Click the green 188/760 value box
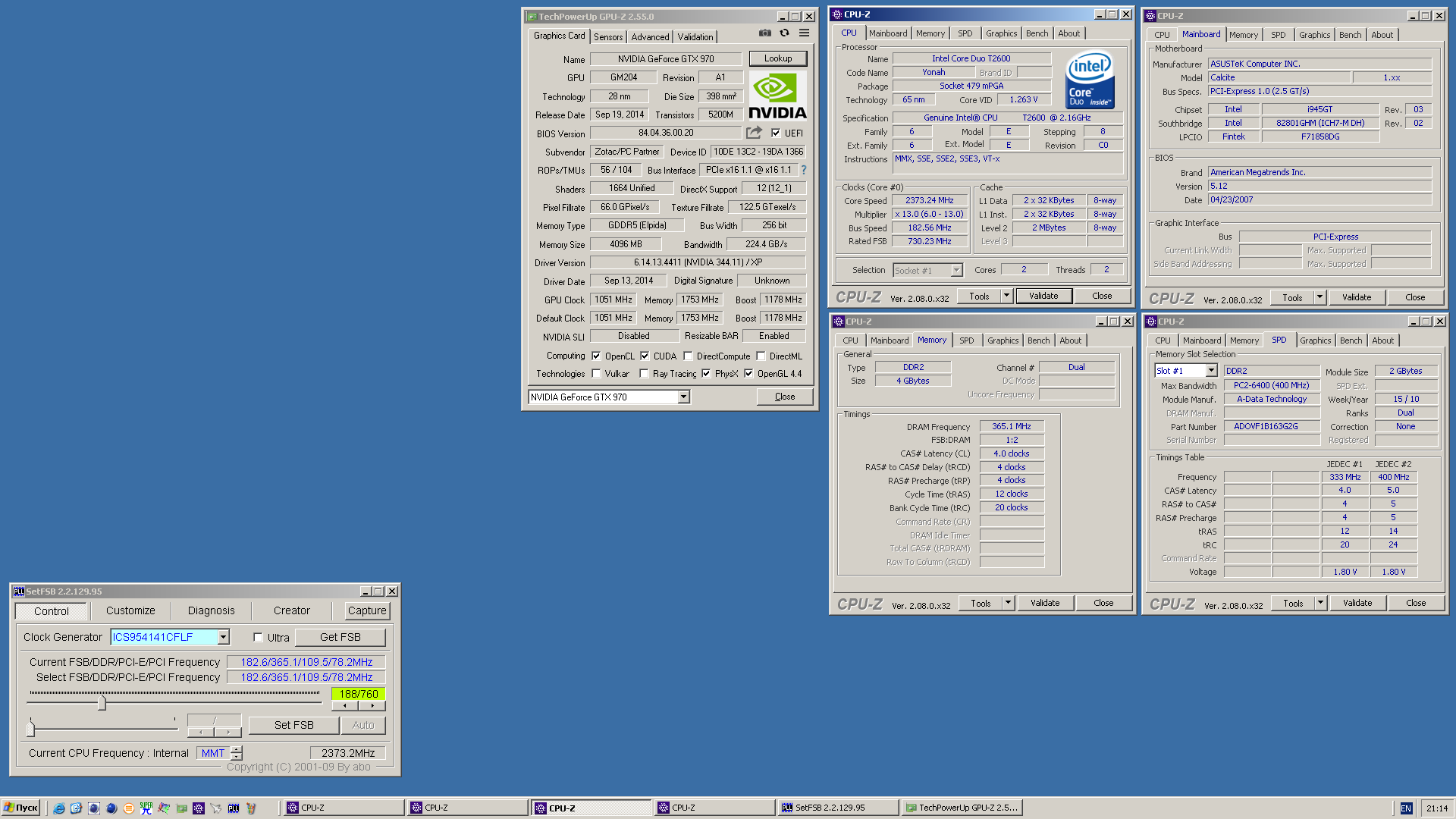 [x=359, y=694]
